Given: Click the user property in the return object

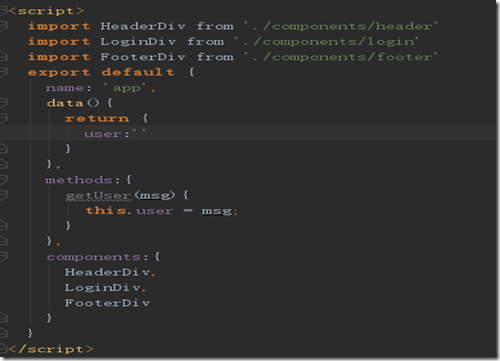Looking at the screenshot, I should [x=102, y=134].
